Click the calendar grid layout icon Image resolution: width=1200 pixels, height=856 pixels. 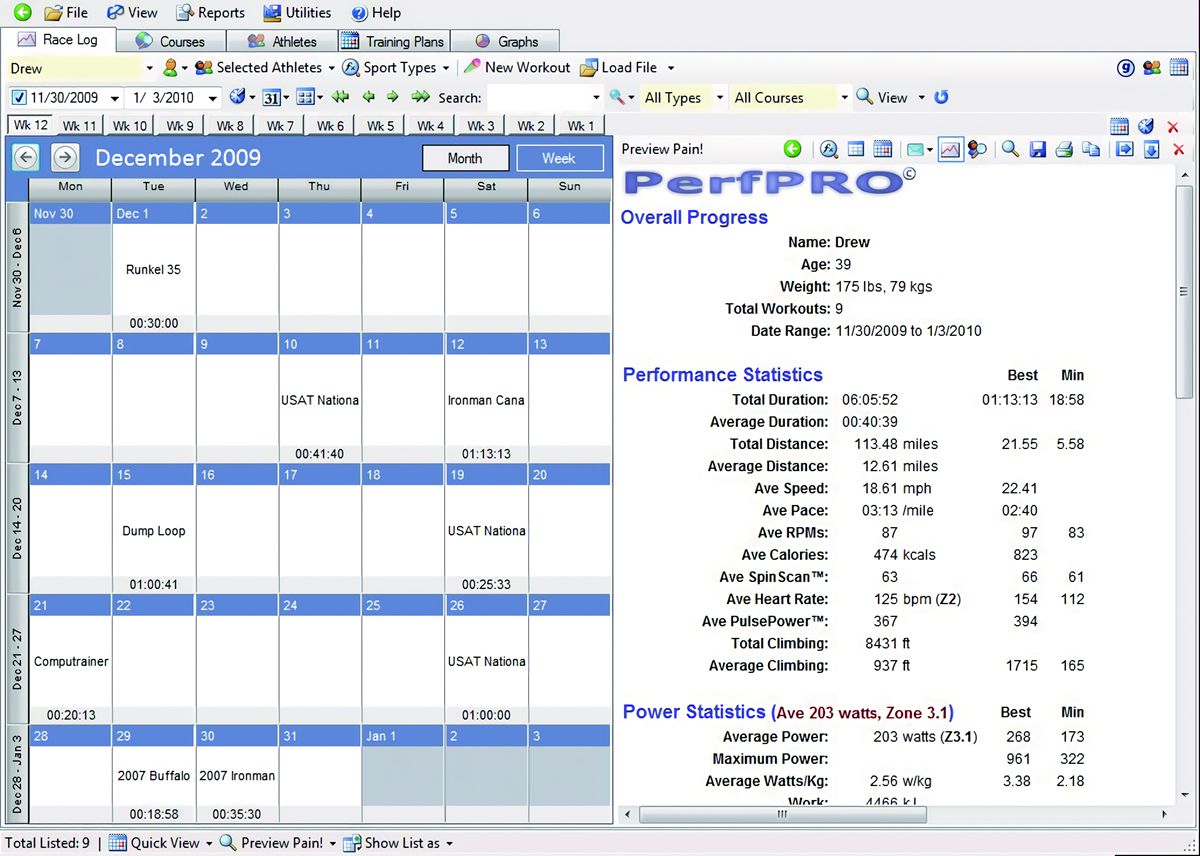(x=305, y=97)
